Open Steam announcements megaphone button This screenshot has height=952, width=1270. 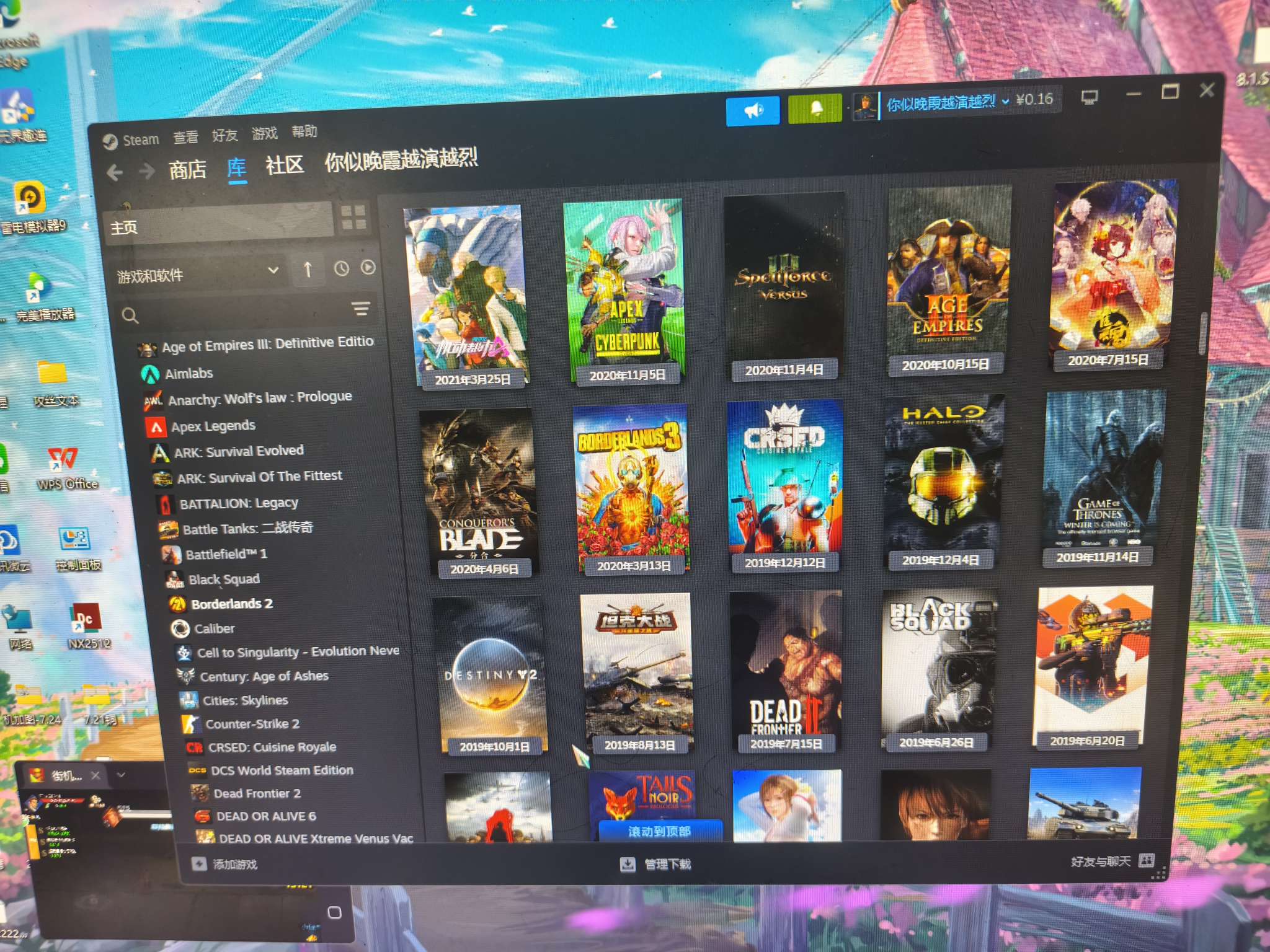[752, 111]
